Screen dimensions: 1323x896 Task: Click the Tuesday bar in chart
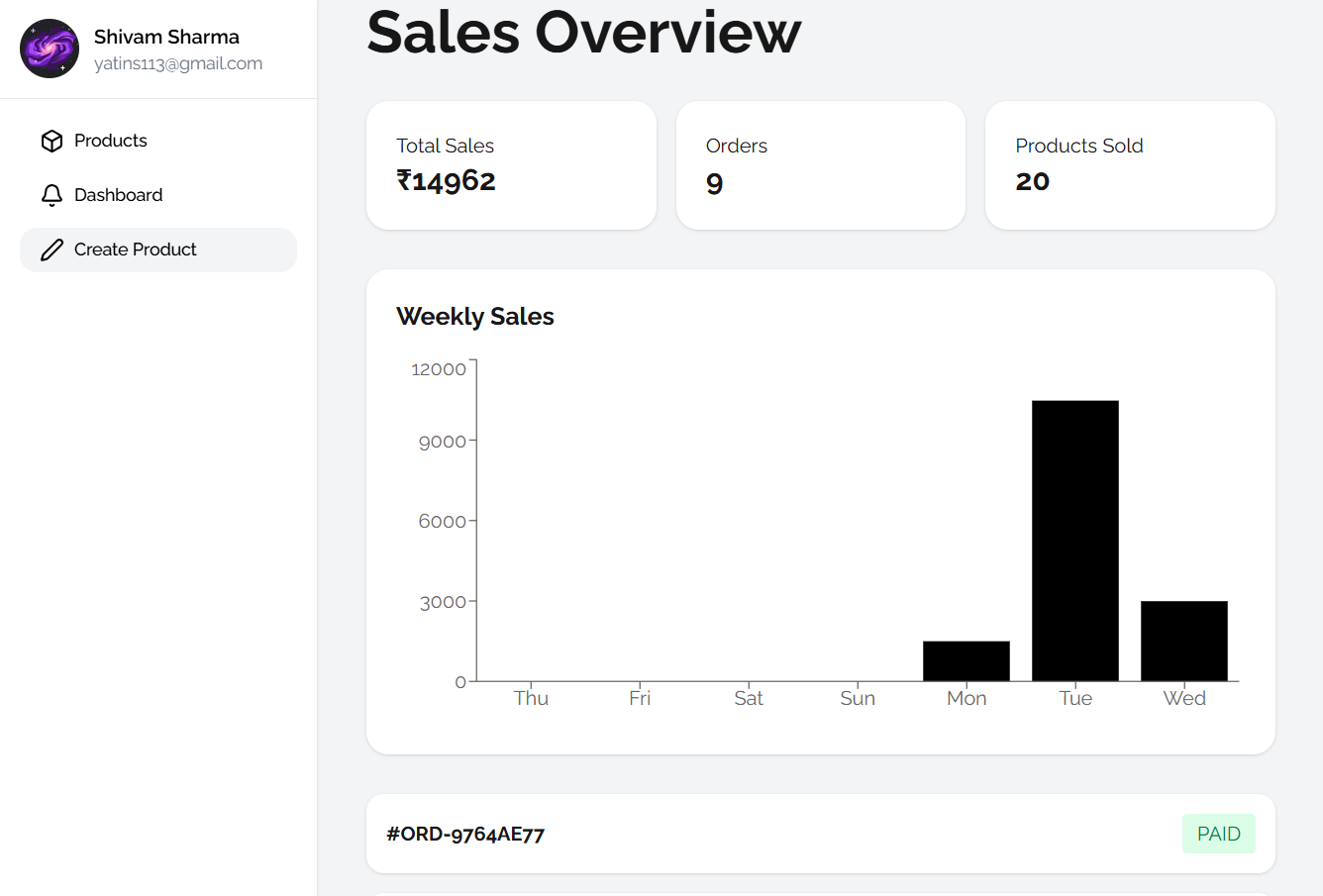coord(1074,541)
